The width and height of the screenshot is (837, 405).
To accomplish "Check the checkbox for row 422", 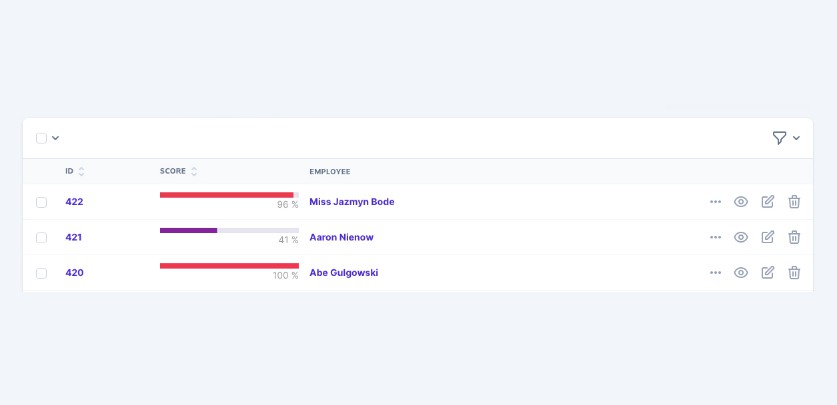I will (41, 202).
